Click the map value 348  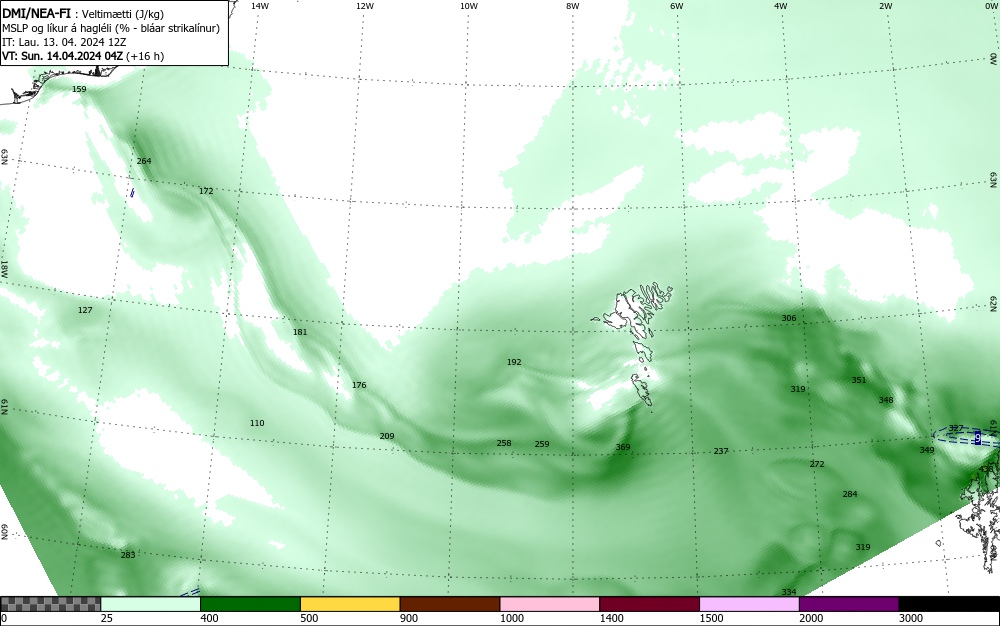tap(886, 400)
